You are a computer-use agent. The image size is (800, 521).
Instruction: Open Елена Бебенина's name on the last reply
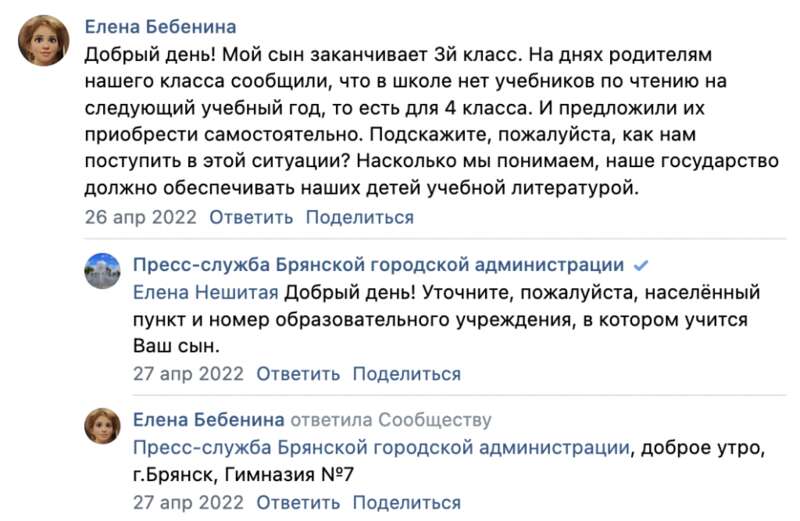point(209,420)
